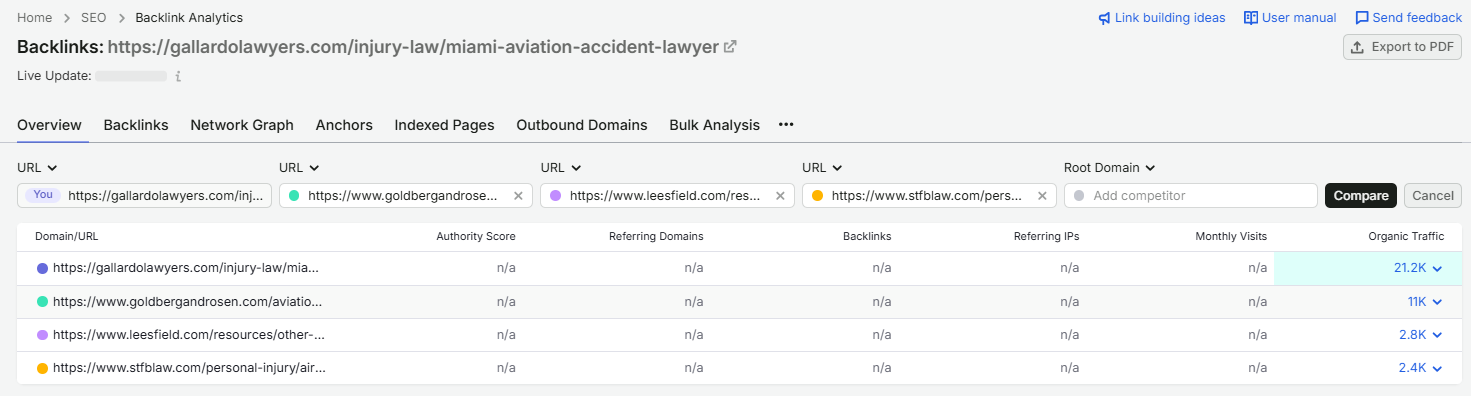Click the Authority Score column header
The height and width of the screenshot is (396, 1471).
tap(476, 236)
